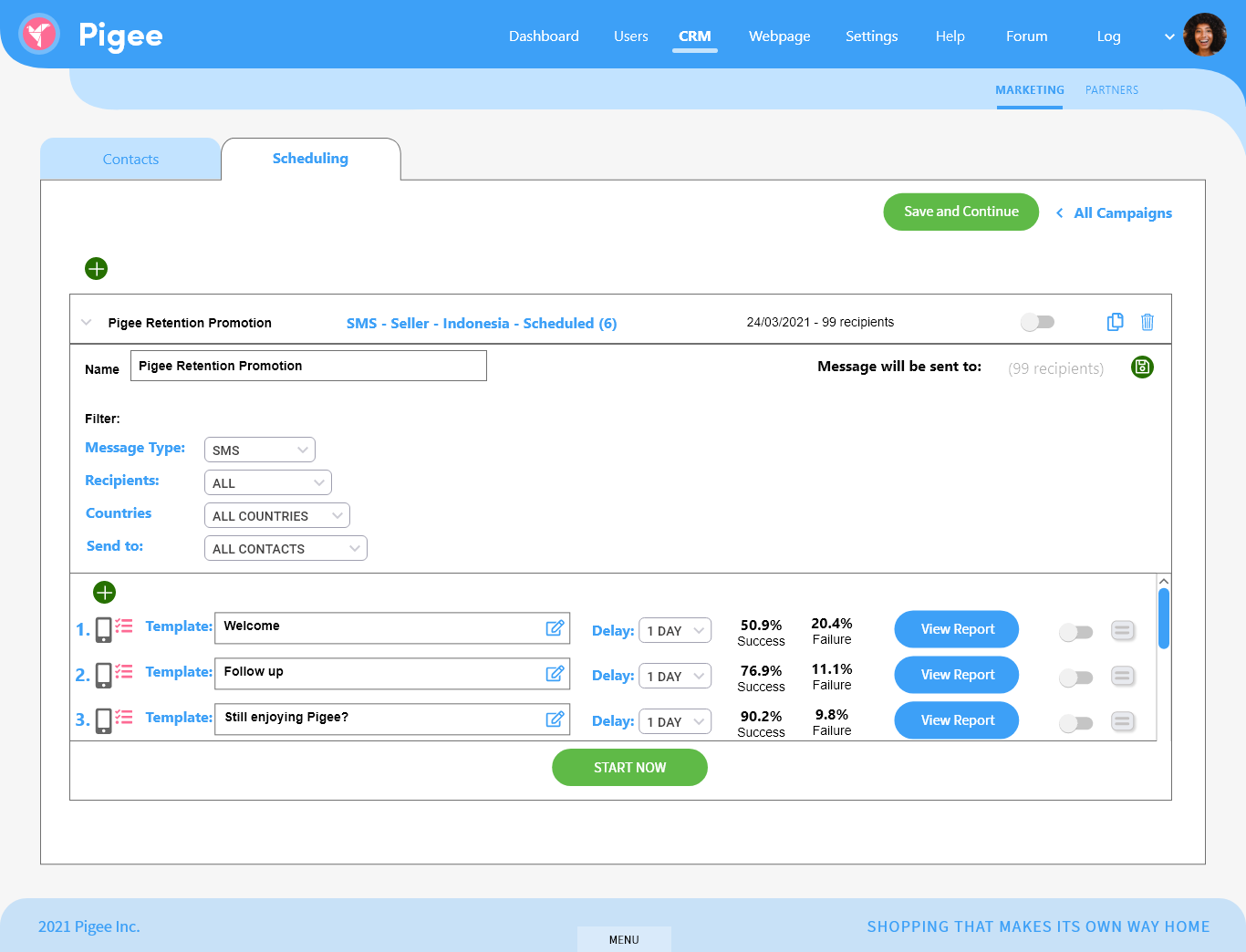Edit the Welcome template
The width and height of the screenshot is (1246, 952).
tap(555, 627)
